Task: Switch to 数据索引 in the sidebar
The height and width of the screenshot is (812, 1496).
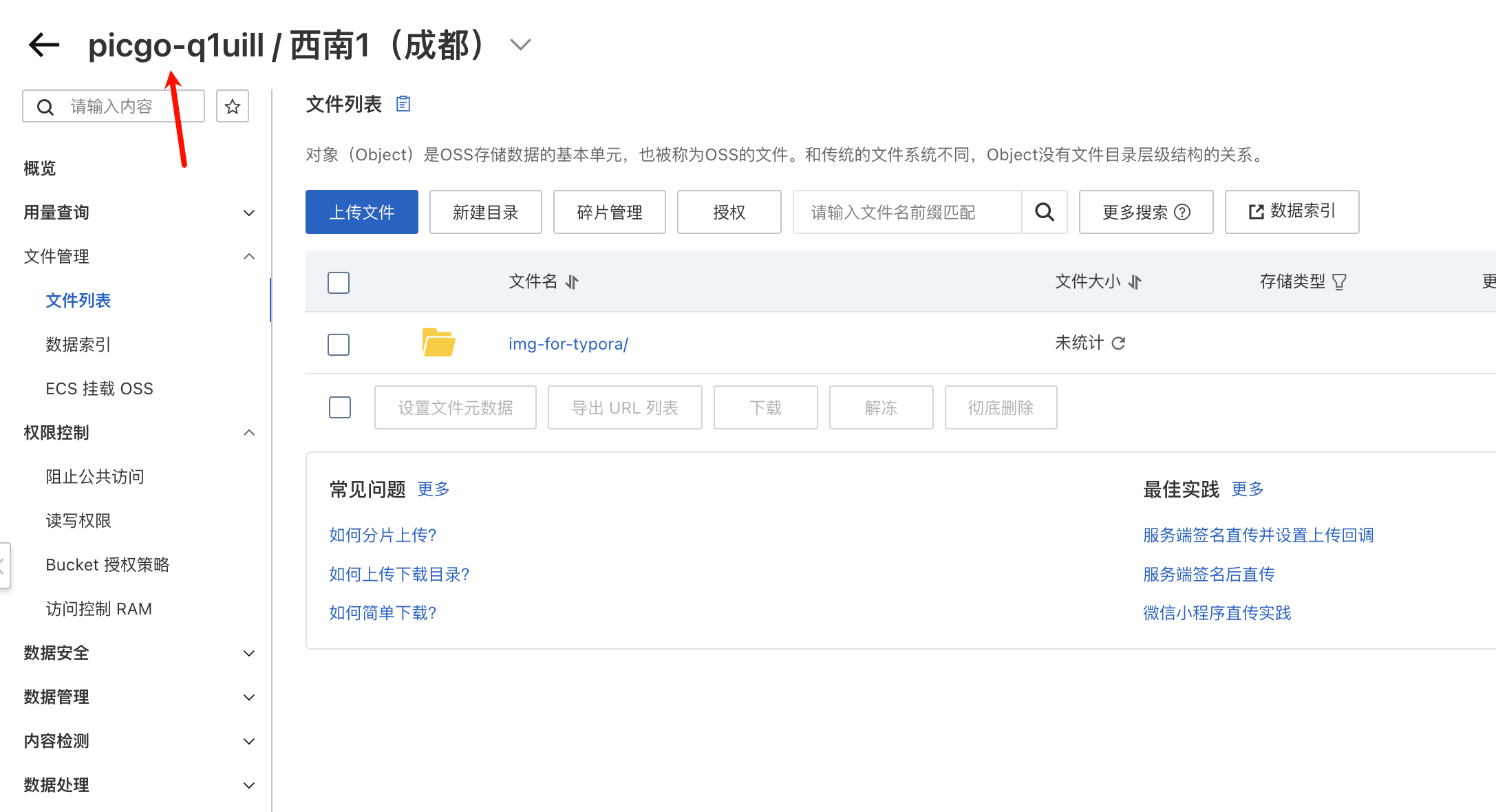Action: tap(78, 344)
